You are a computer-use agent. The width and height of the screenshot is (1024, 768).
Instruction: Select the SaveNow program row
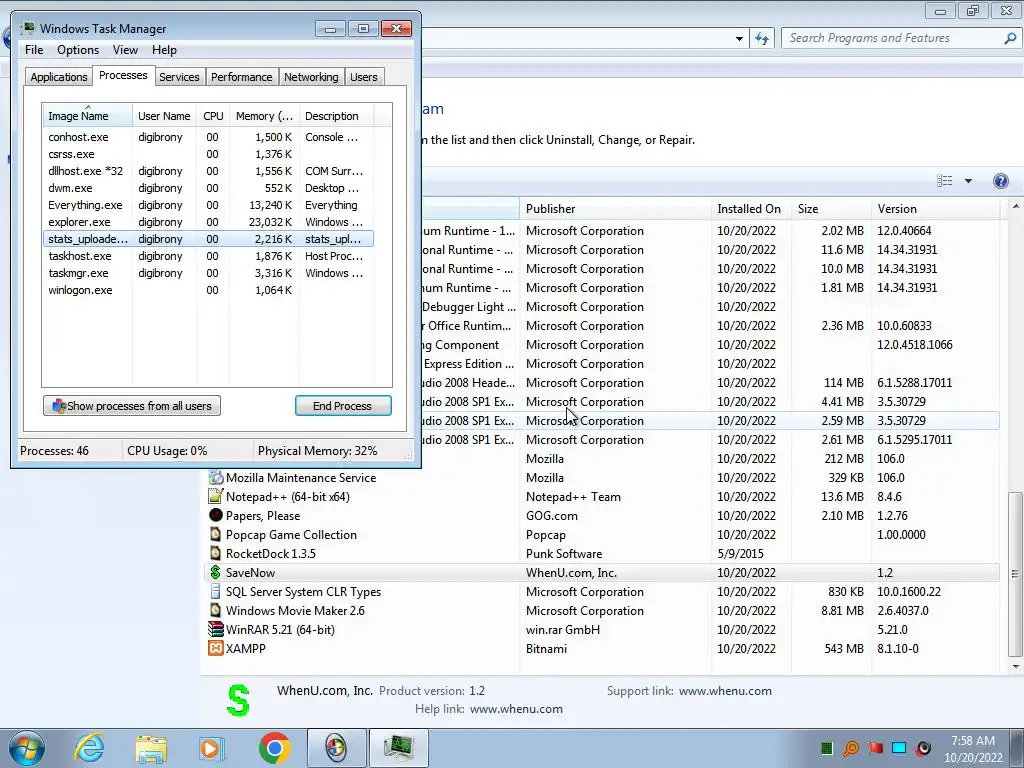[x=602, y=573]
